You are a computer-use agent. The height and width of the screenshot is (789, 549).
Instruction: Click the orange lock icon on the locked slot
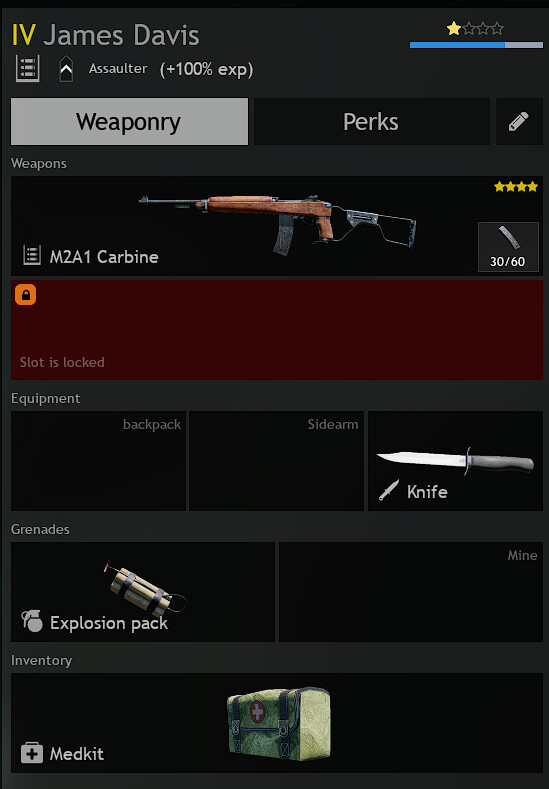pyautogui.click(x=26, y=294)
